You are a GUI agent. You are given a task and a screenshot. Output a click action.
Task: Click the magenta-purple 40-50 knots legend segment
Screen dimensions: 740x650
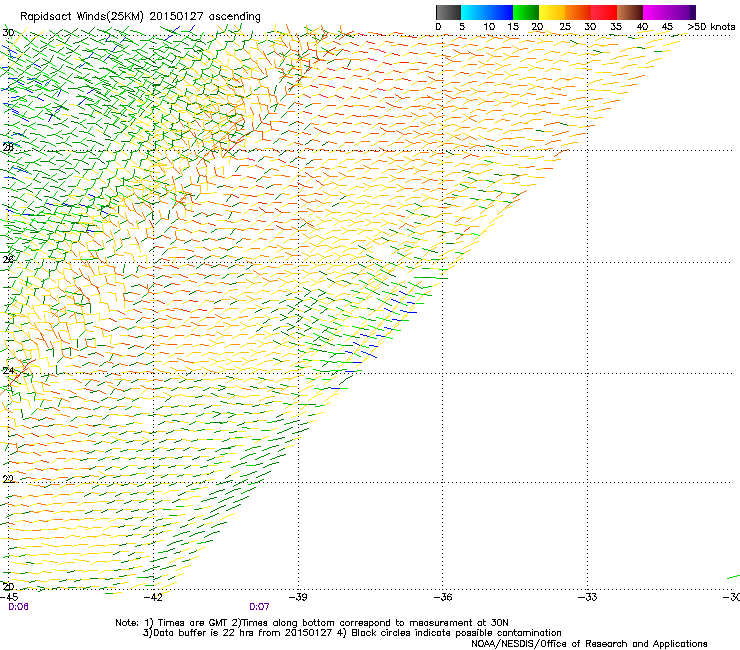point(669,12)
